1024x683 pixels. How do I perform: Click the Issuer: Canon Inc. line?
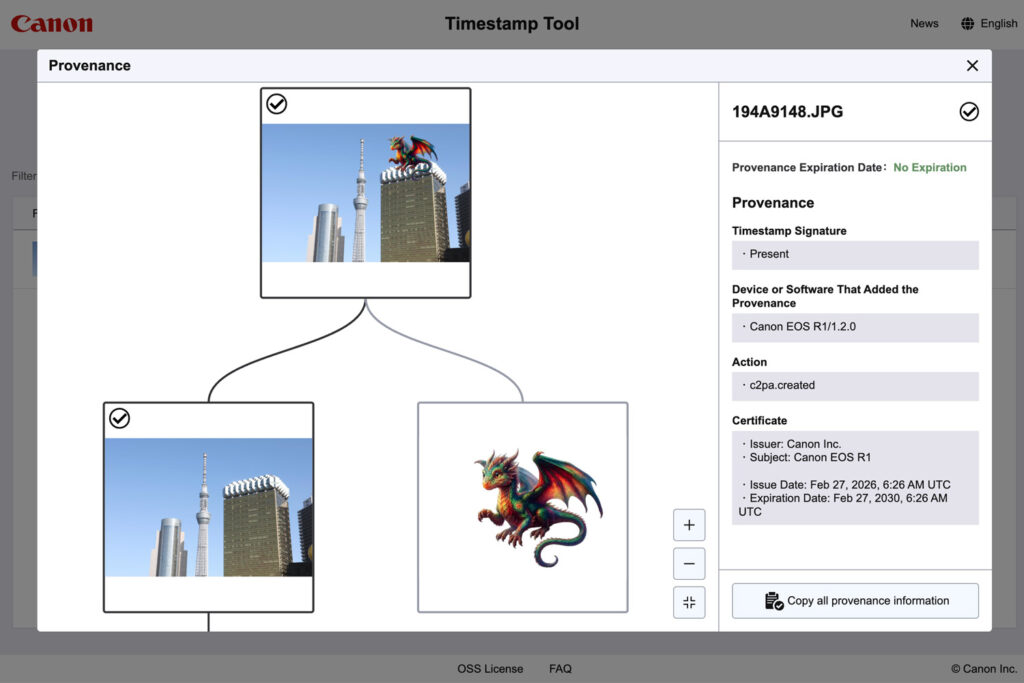(792, 444)
